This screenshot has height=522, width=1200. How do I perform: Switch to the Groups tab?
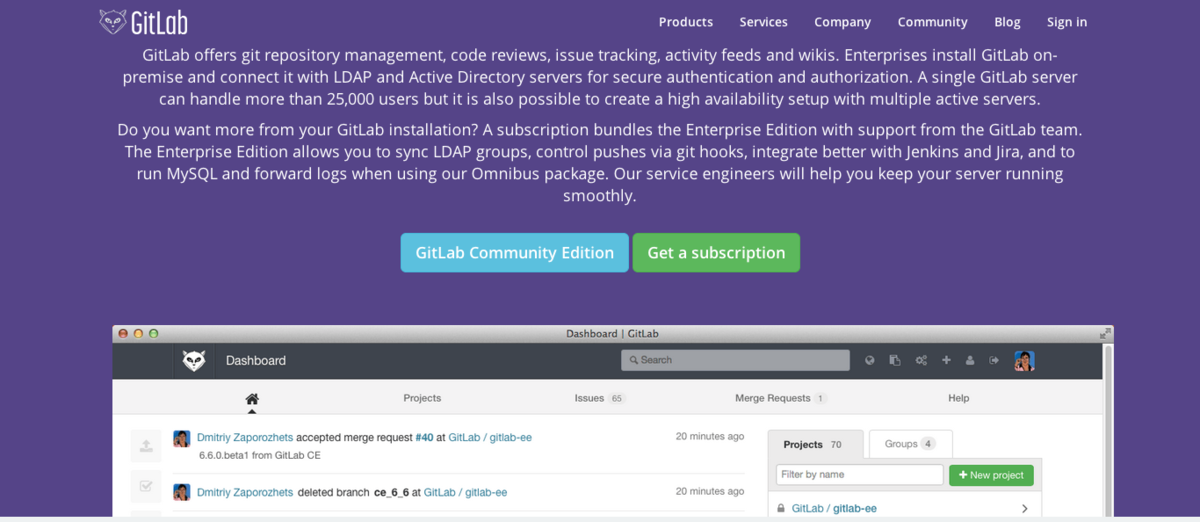point(910,444)
